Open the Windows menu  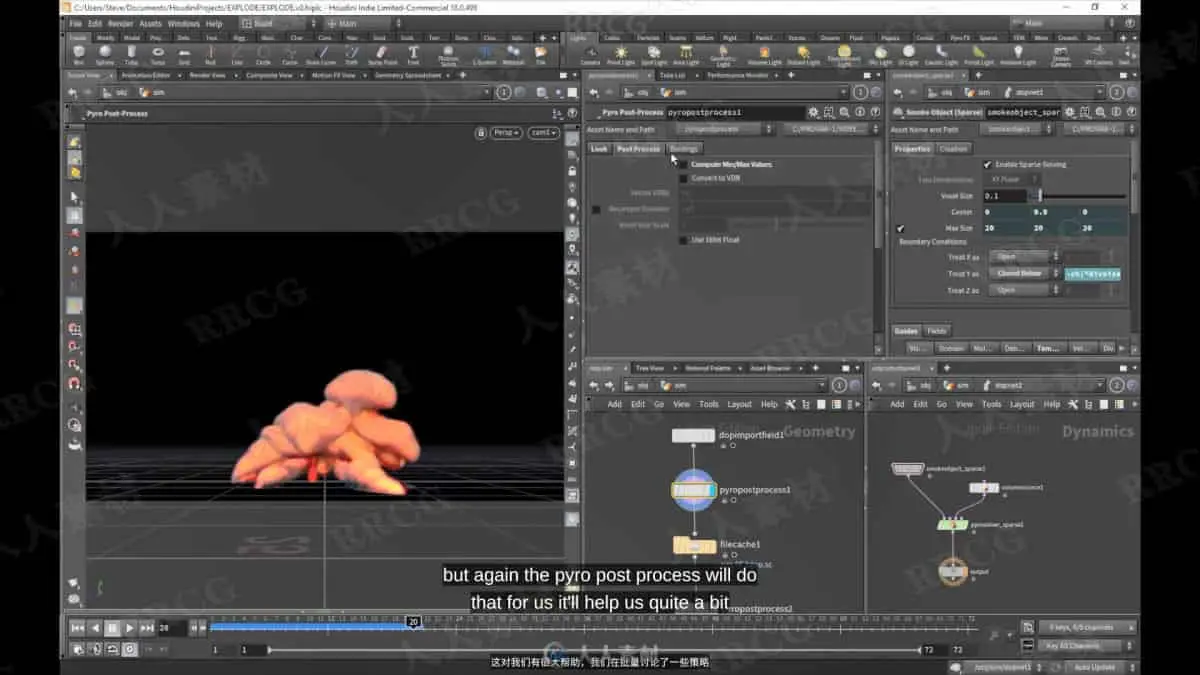click(x=183, y=23)
